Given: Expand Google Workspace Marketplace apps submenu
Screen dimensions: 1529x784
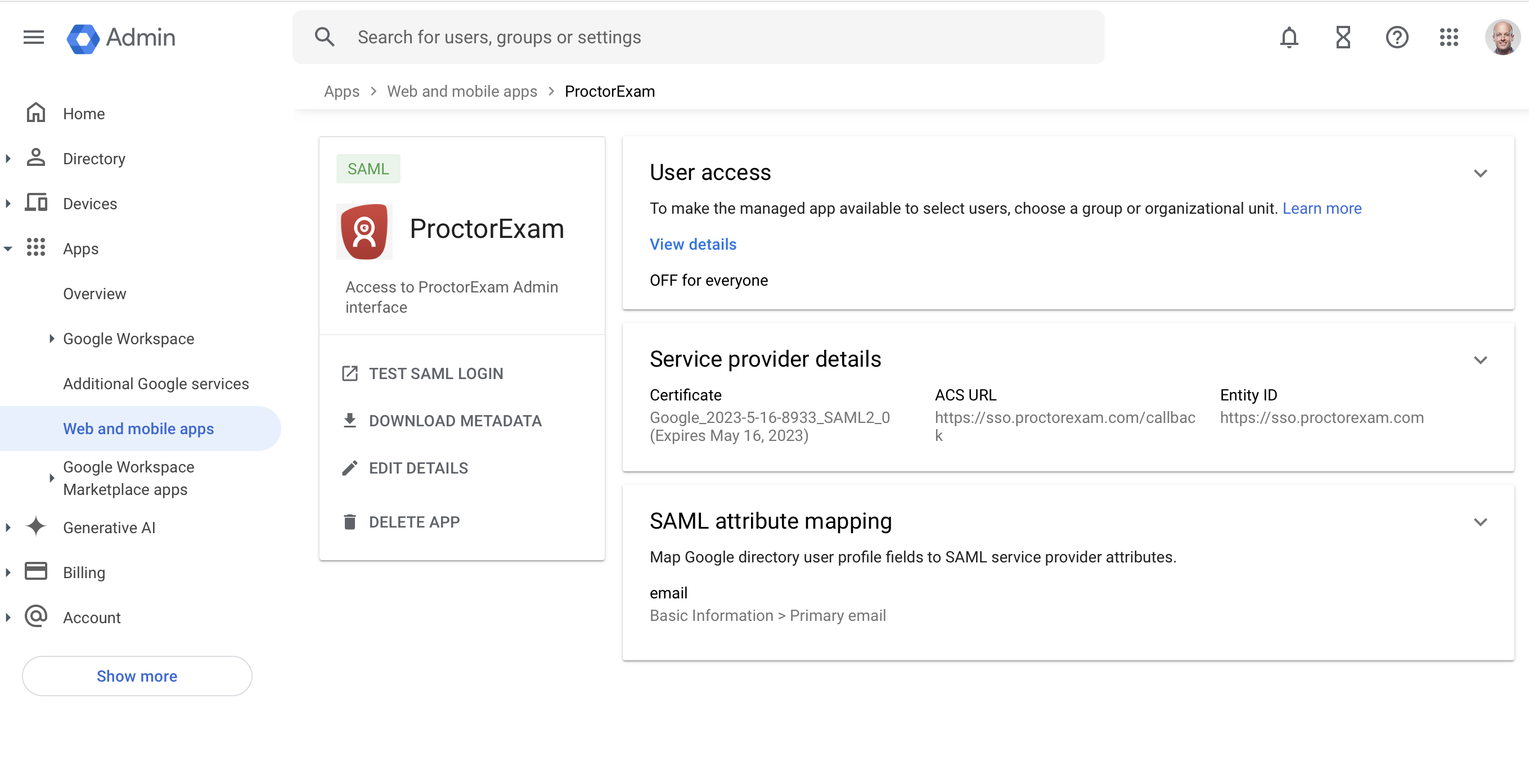Looking at the screenshot, I should [x=52, y=477].
